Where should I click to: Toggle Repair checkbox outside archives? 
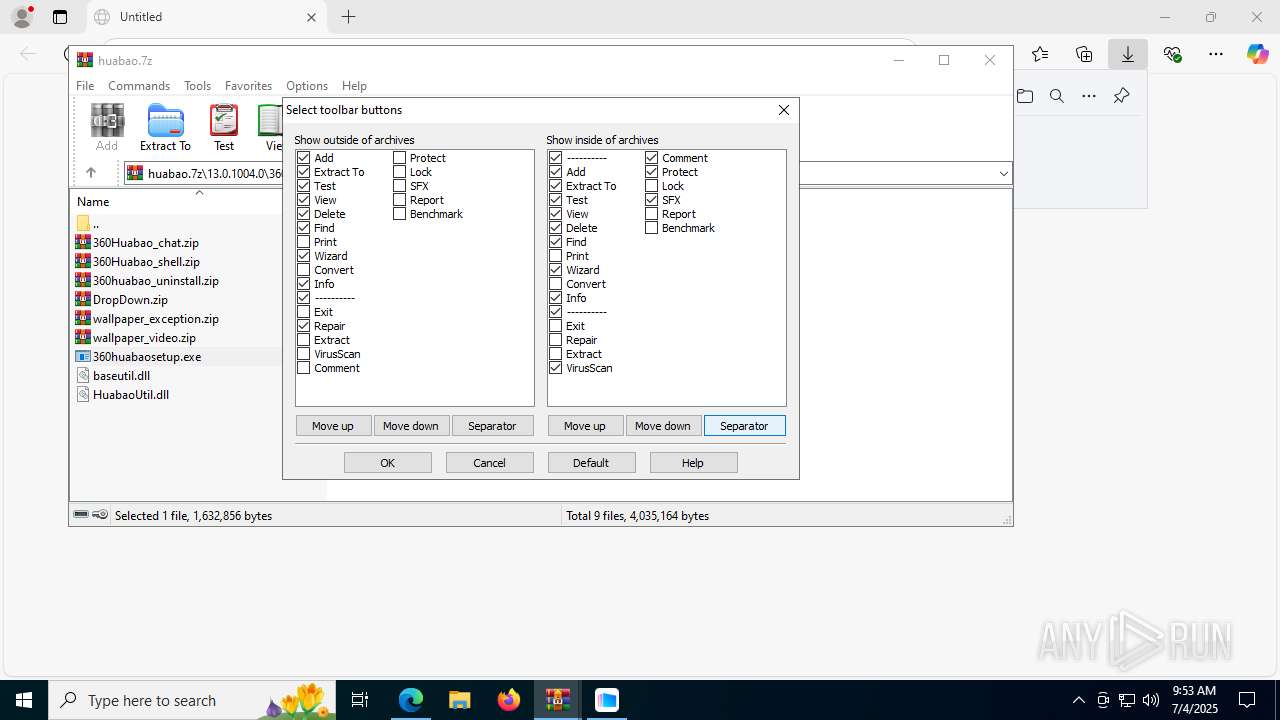pos(304,326)
